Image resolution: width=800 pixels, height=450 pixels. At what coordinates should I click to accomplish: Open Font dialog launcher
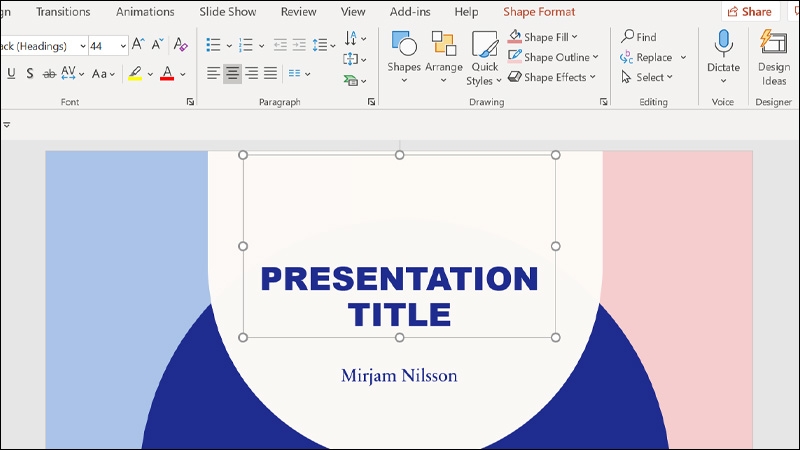click(x=190, y=102)
